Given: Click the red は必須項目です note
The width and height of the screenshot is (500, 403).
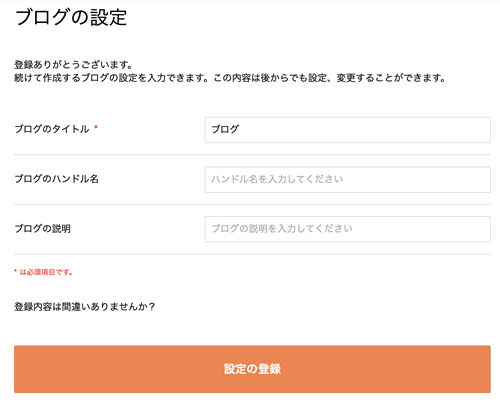Looking at the screenshot, I should click(x=46, y=272).
